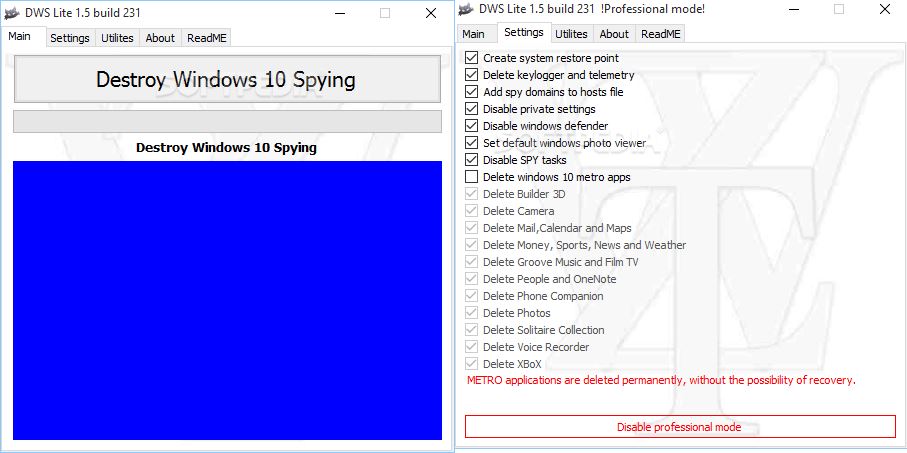Viewport: 907px width, 453px height.
Task: Toggle Disable SPY tasks checkbox
Action: pos(472,160)
